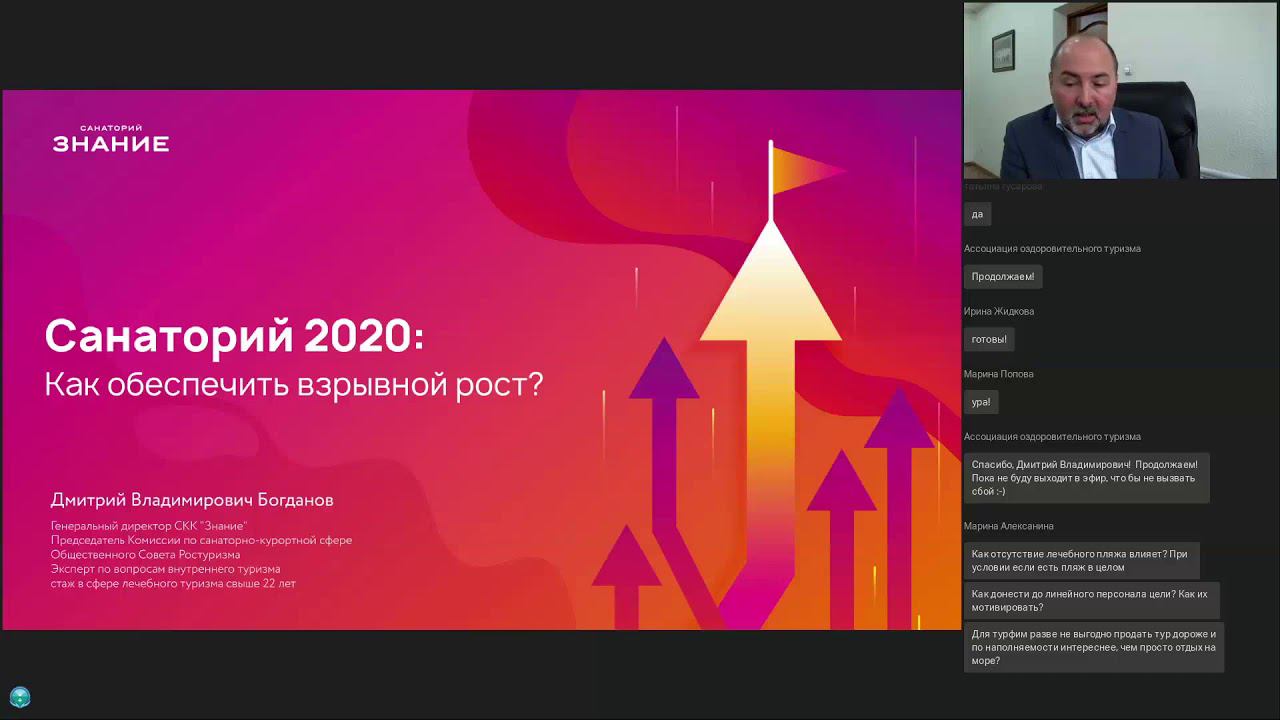
Task: Select the chat message "да"
Action: (977, 214)
